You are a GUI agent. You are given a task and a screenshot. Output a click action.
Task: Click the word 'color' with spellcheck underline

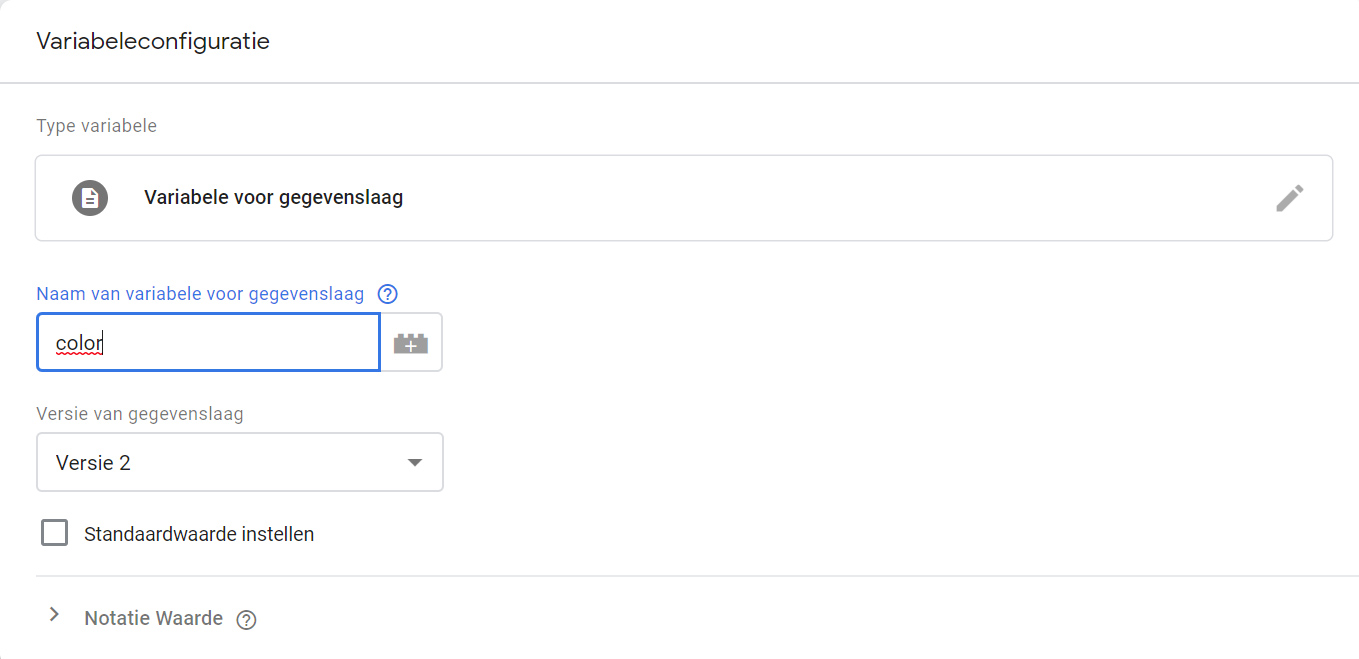[79, 343]
